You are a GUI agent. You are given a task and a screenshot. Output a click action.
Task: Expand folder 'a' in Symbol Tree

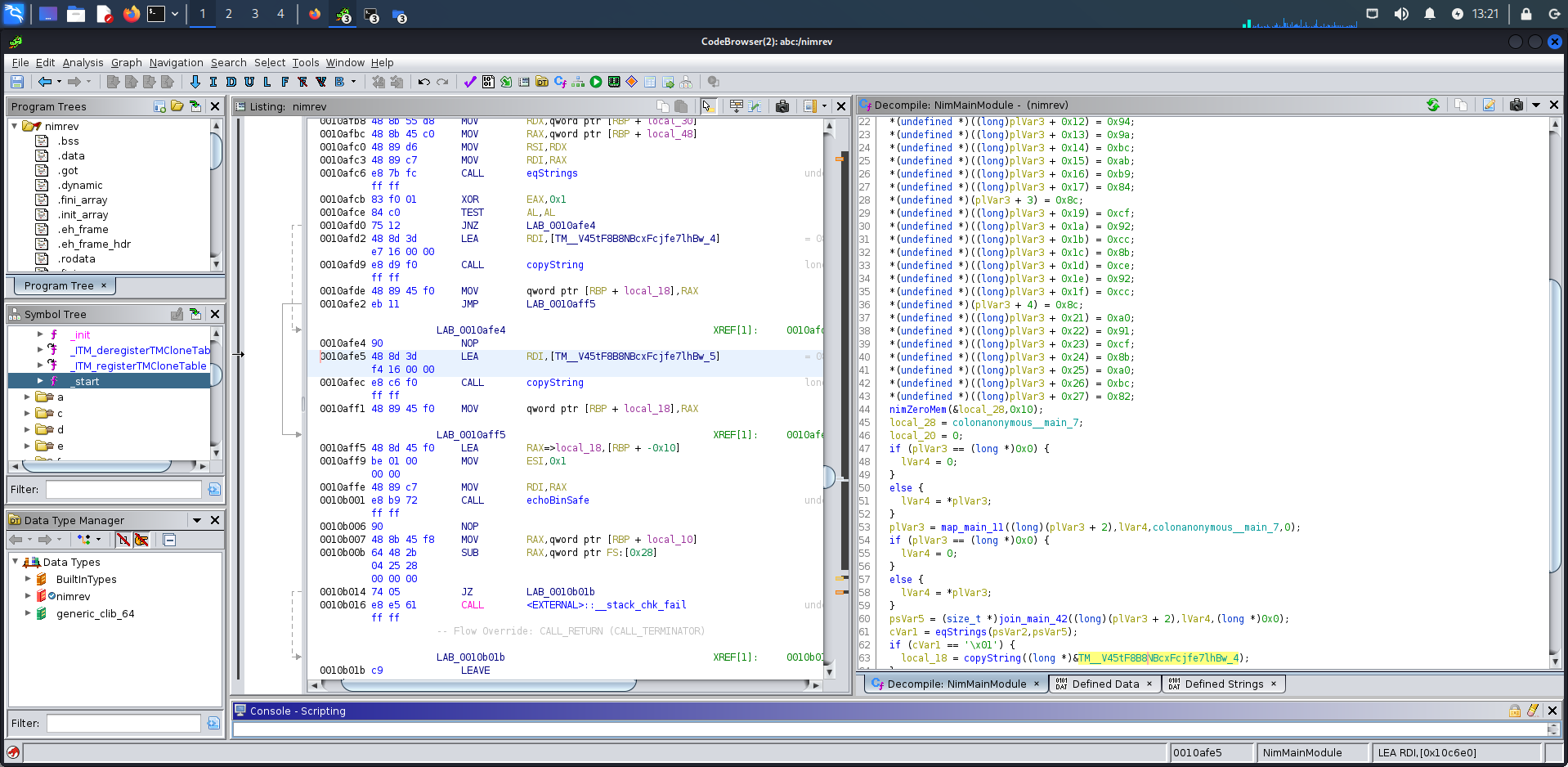tap(27, 397)
